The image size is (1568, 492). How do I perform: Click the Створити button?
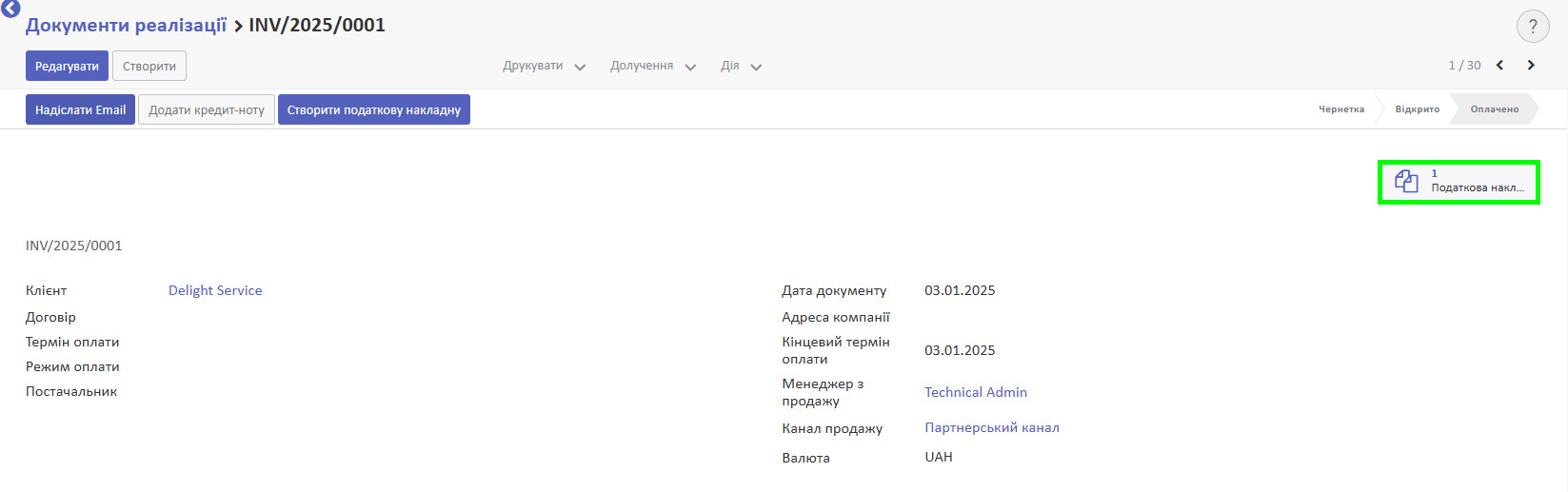point(149,66)
